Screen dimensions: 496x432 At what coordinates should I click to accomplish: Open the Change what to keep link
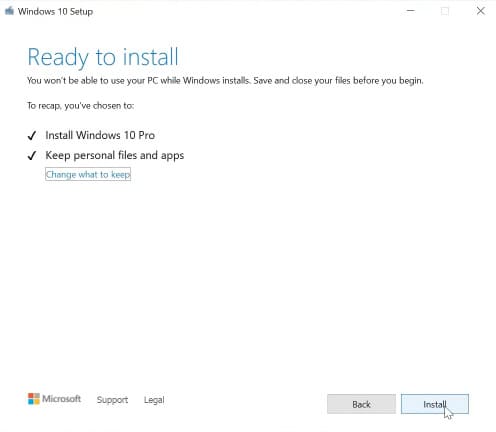(x=88, y=174)
